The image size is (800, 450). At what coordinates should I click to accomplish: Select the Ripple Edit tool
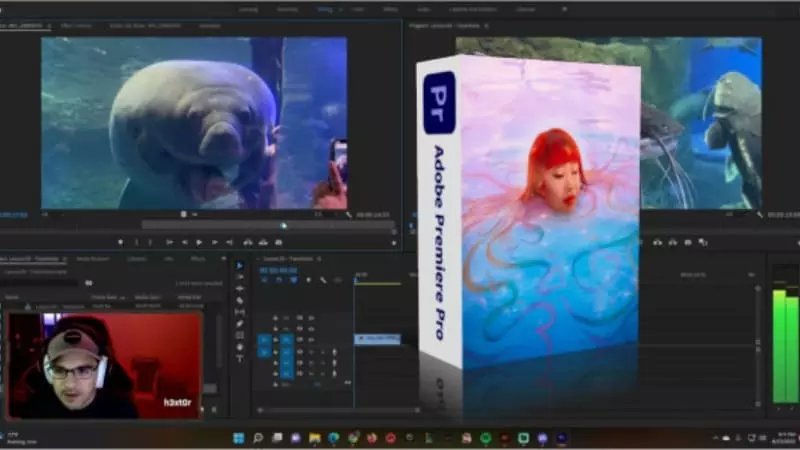pyautogui.click(x=240, y=289)
